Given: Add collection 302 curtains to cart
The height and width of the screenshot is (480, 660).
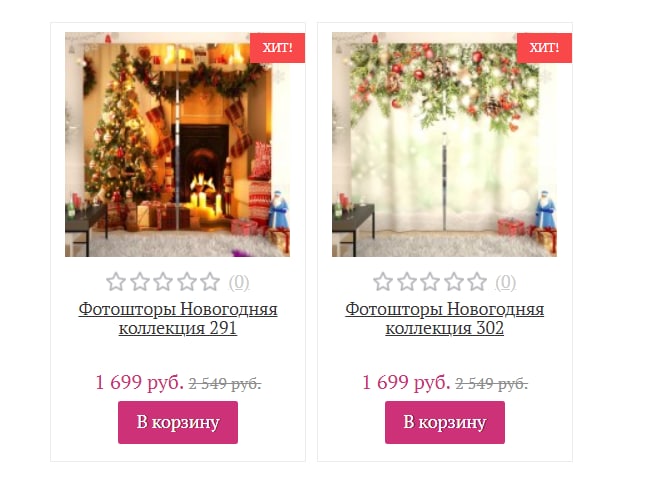Looking at the screenshot, I should coord(444,422).
